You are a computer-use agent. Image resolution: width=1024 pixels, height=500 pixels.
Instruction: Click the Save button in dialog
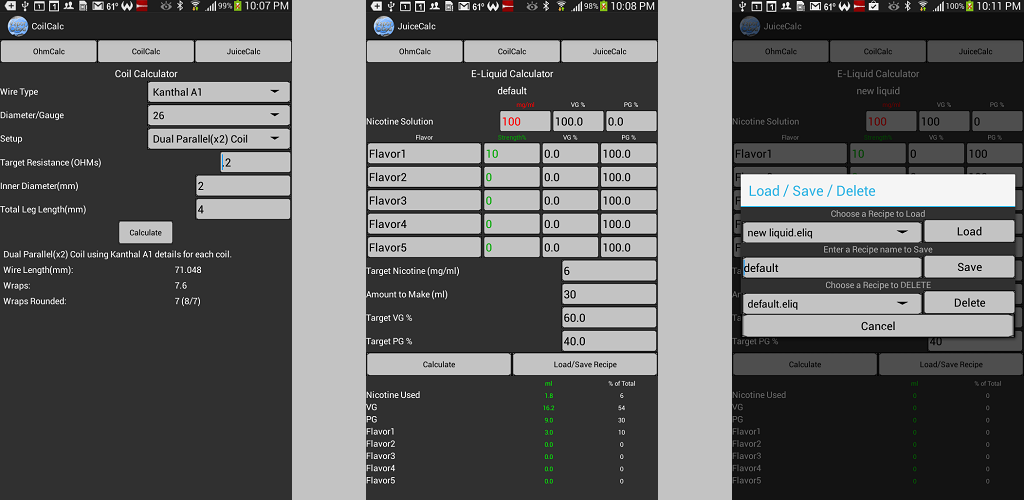(x=969, y=267)
